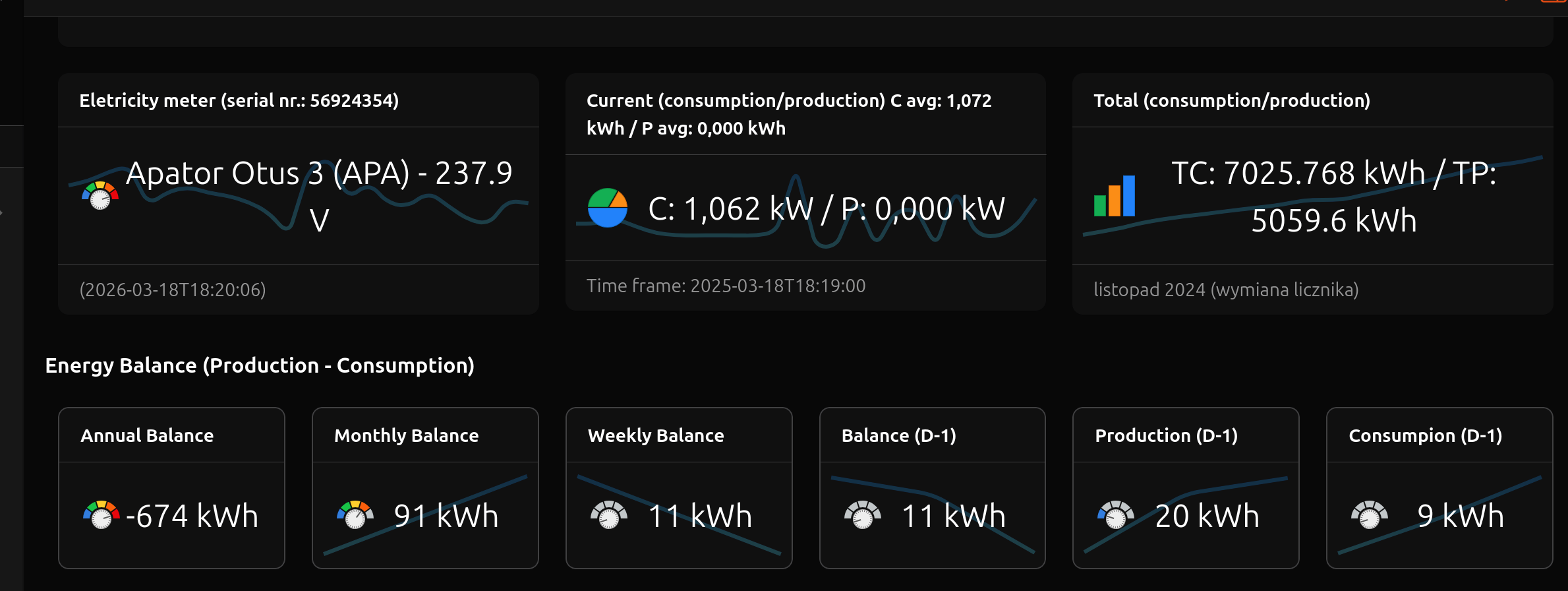Click the gauge icon in Monthly Balance card

point(355,515)
